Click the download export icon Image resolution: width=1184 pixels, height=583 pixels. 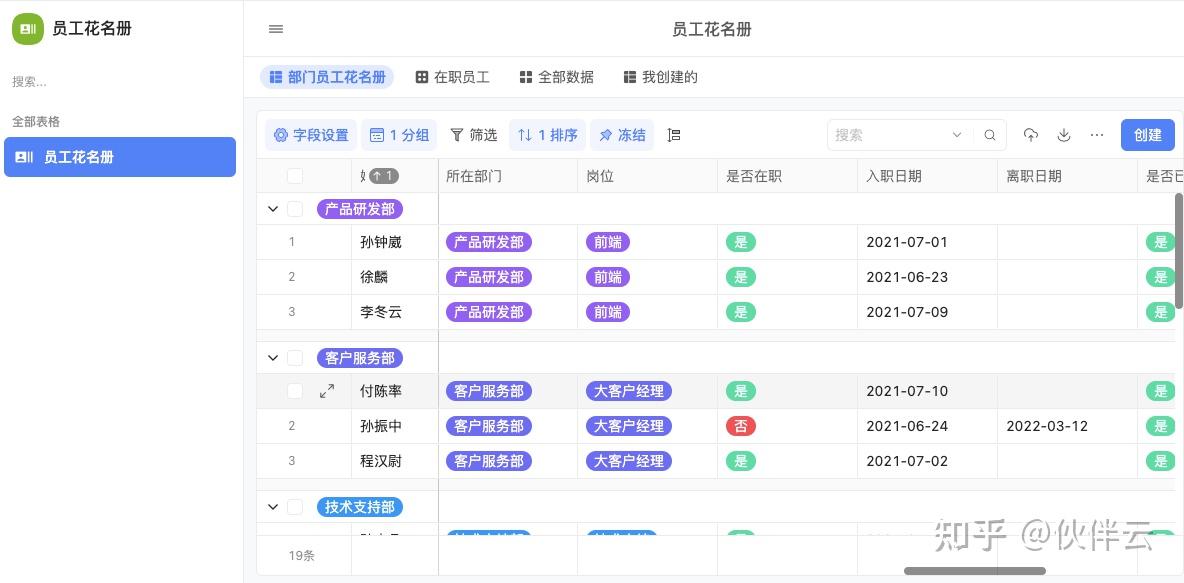[1064, 135]
